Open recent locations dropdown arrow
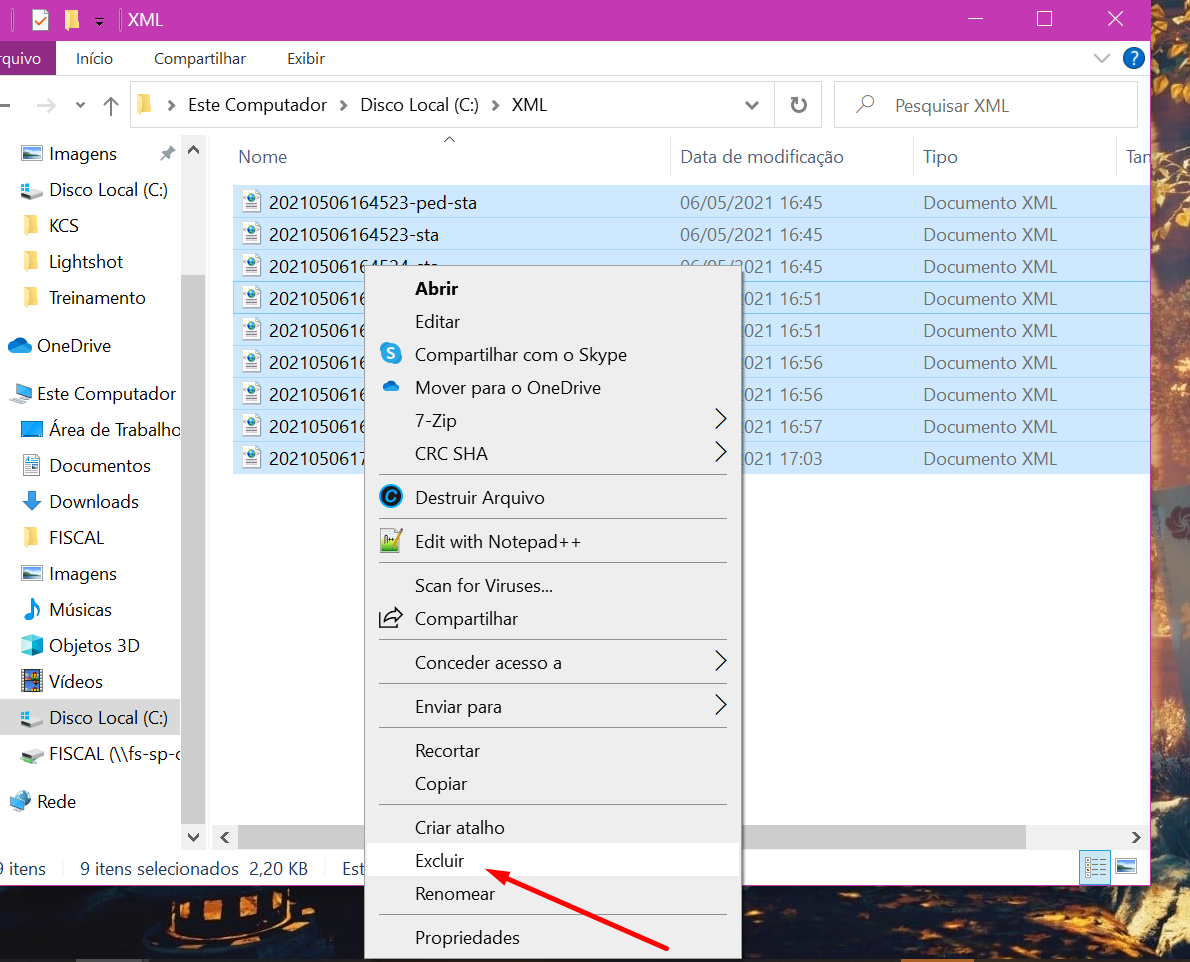Screen dimensions: 1190x962 point(80,105)
